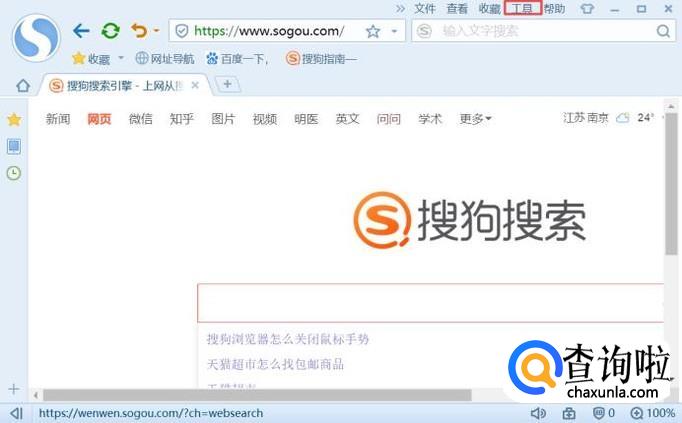682x423 pixels.
Task: Click the 江苏南京 location text
Action: (585, 118)
